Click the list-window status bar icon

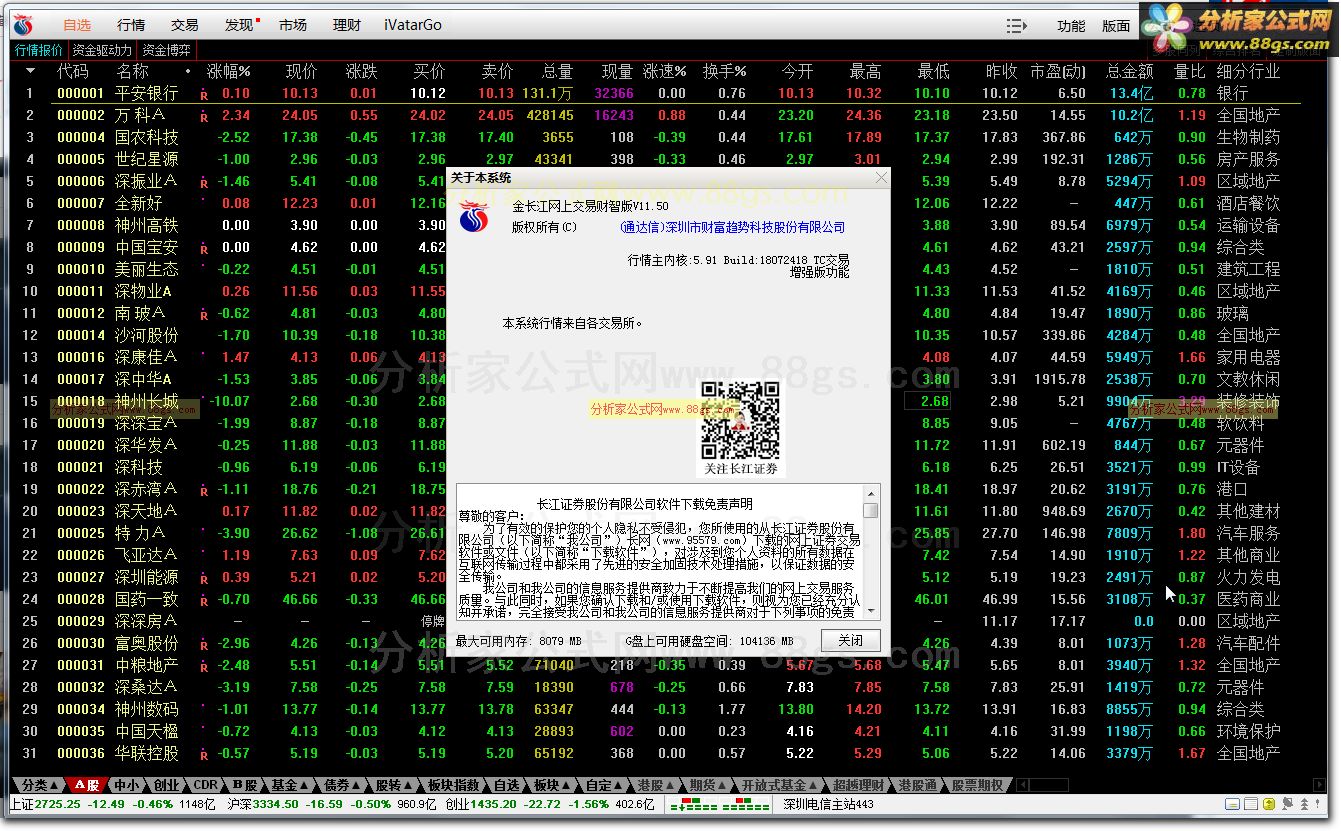coord(1251,804)
